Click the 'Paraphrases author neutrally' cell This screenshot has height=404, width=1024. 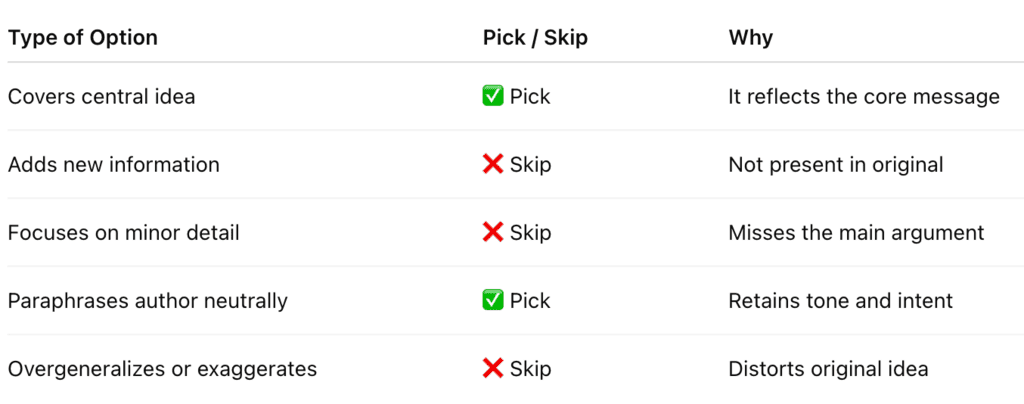coord(148,301)
